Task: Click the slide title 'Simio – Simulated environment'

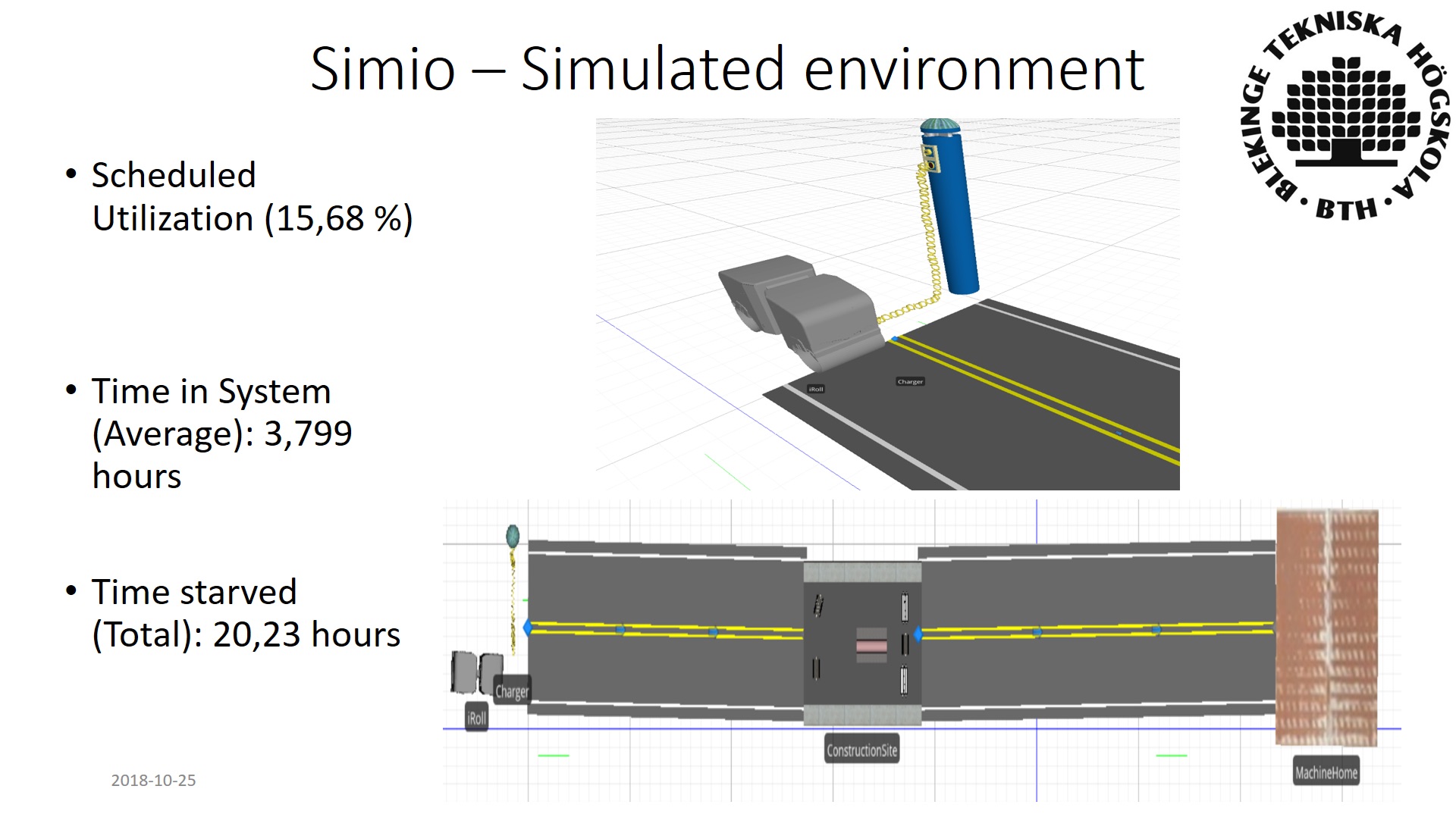Action: coord(727,68)
